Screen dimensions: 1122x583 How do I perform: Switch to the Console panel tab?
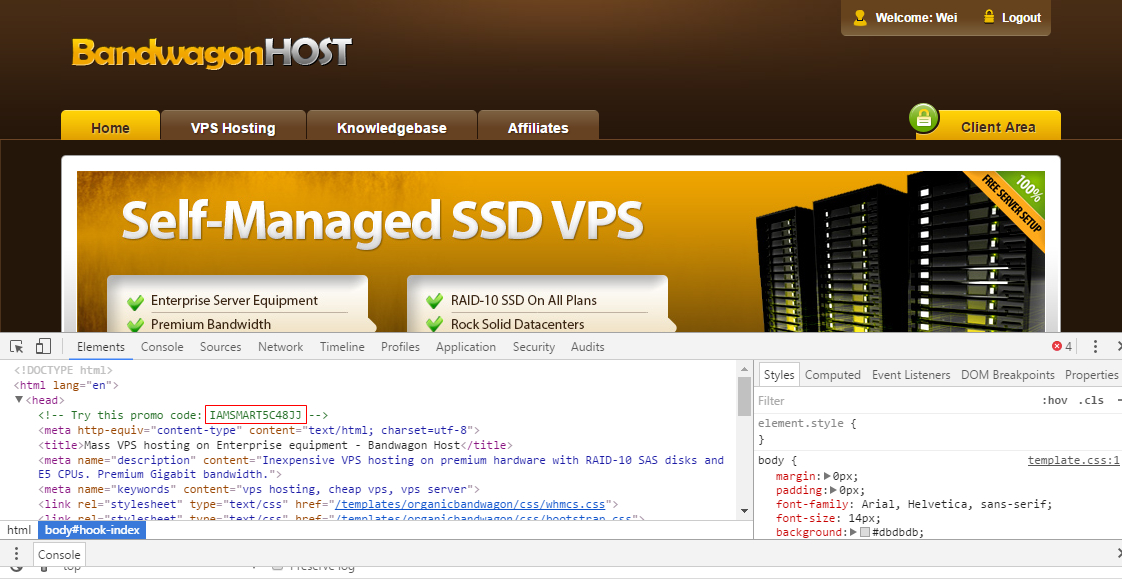coord(162,346)
